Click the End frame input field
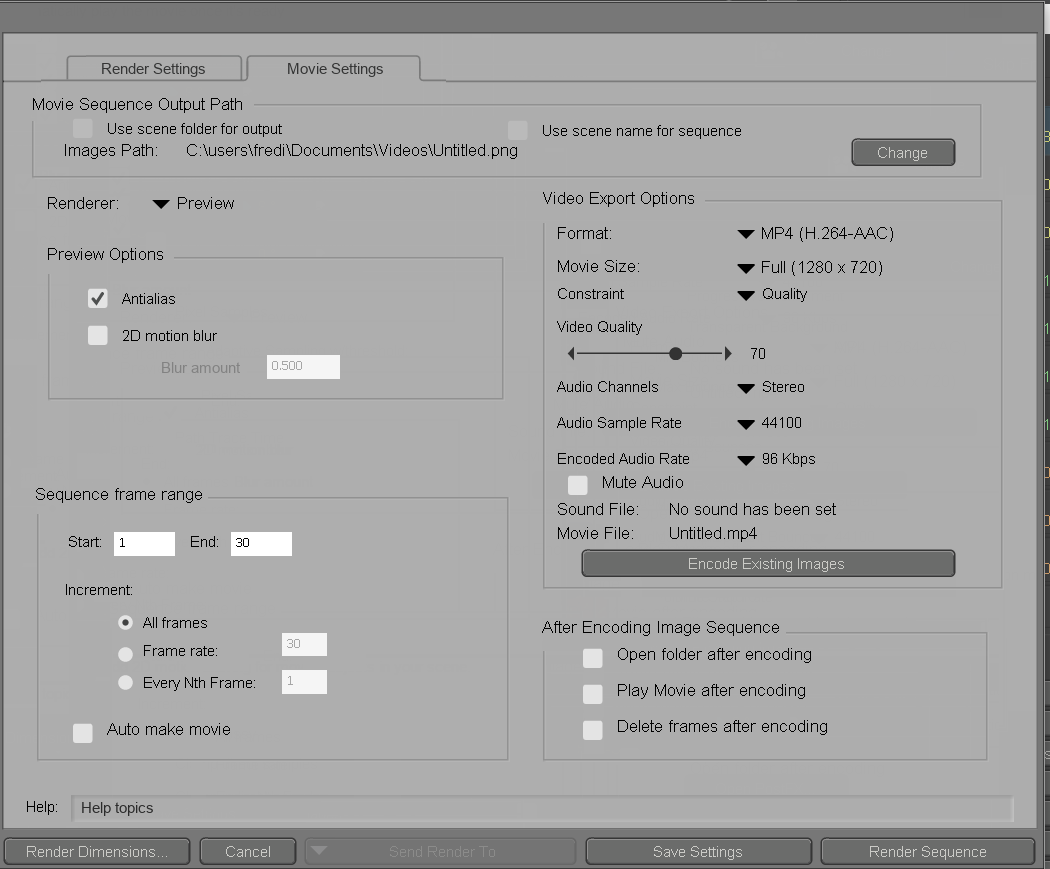1050x869 pixels. click(261, 543)
